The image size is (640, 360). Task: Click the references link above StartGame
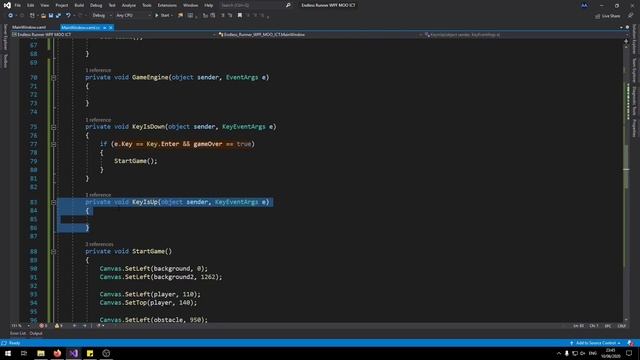[x=99, y=244]
